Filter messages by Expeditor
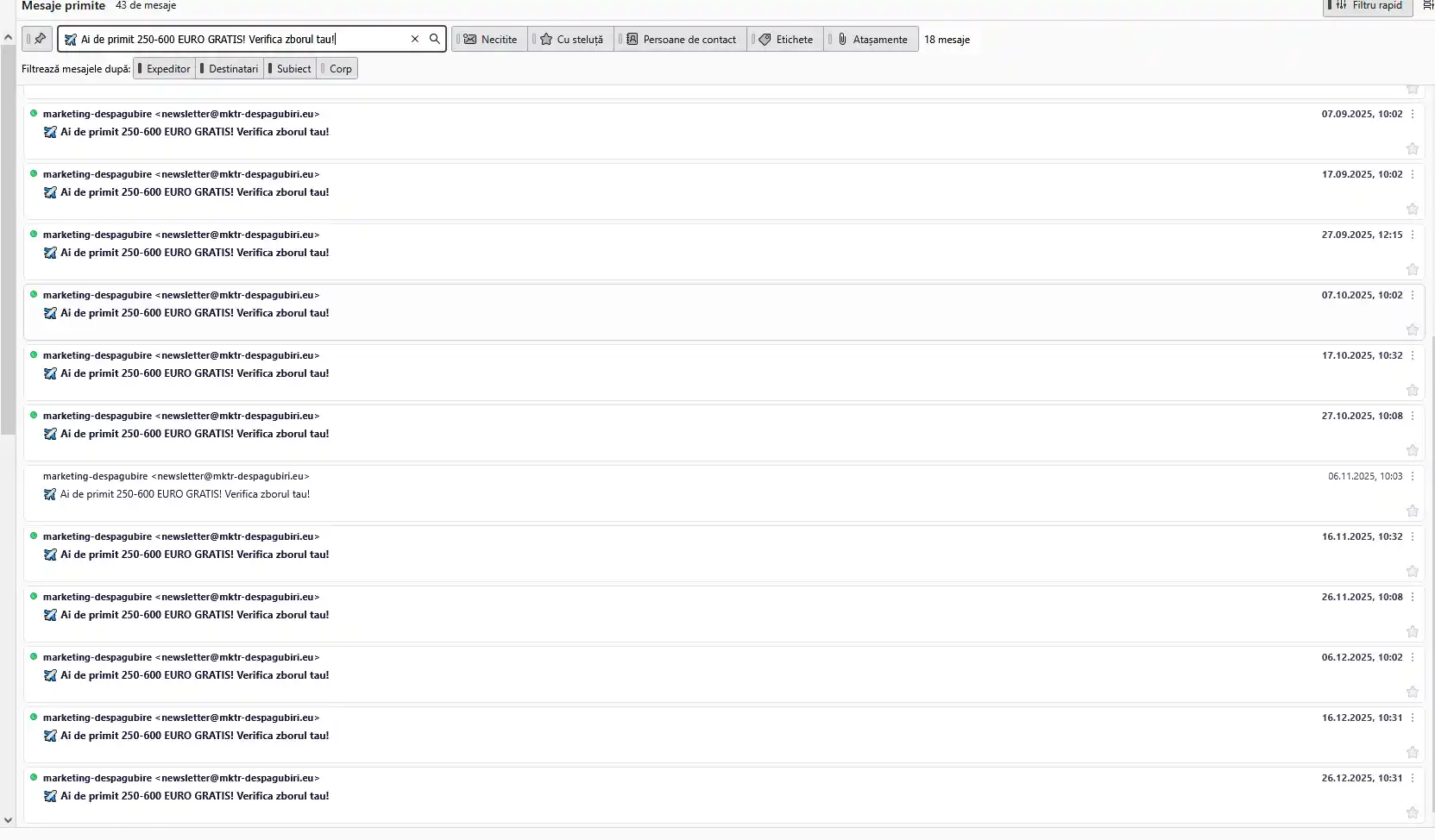 click(x=165, y=69)
